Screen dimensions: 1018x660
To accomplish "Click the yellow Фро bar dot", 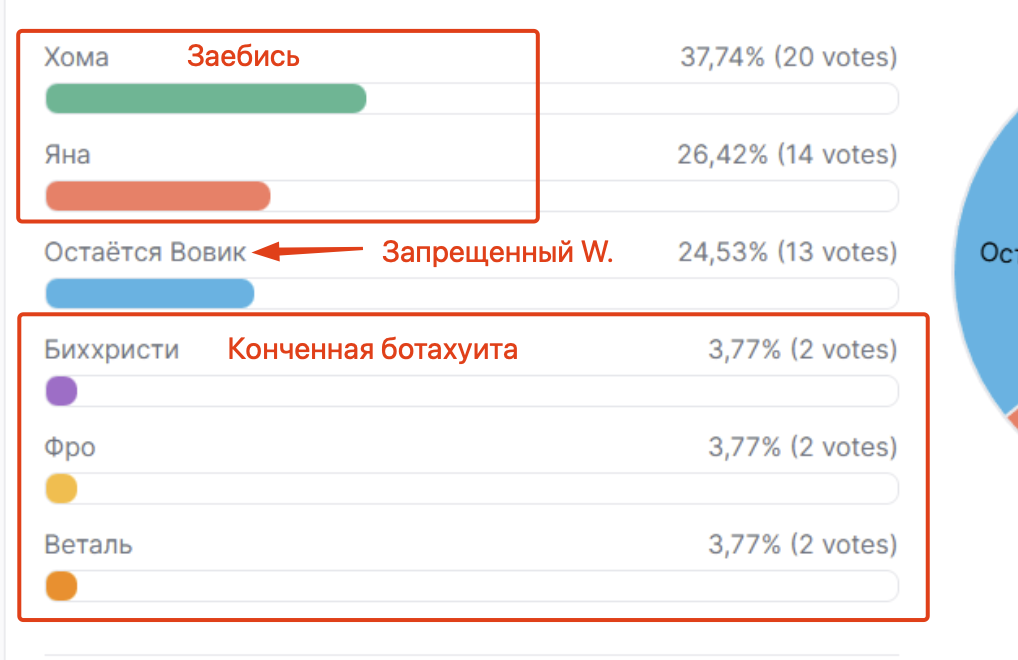I will click(62, 488).
